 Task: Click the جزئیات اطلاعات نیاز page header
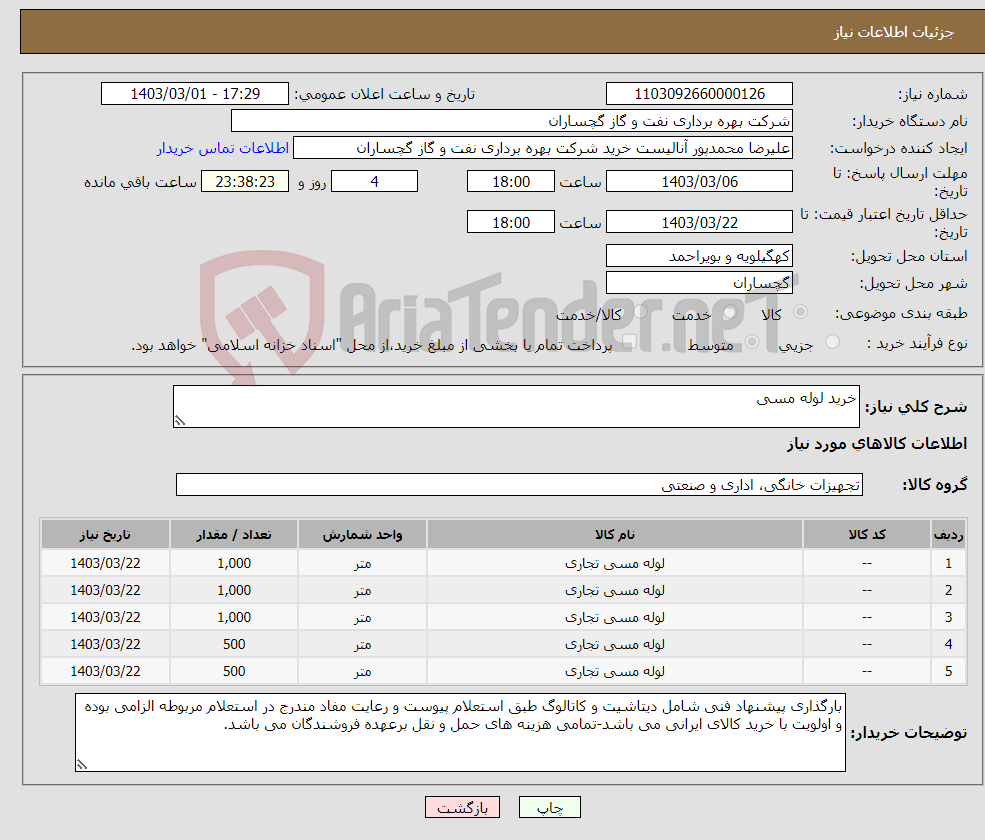893,32
